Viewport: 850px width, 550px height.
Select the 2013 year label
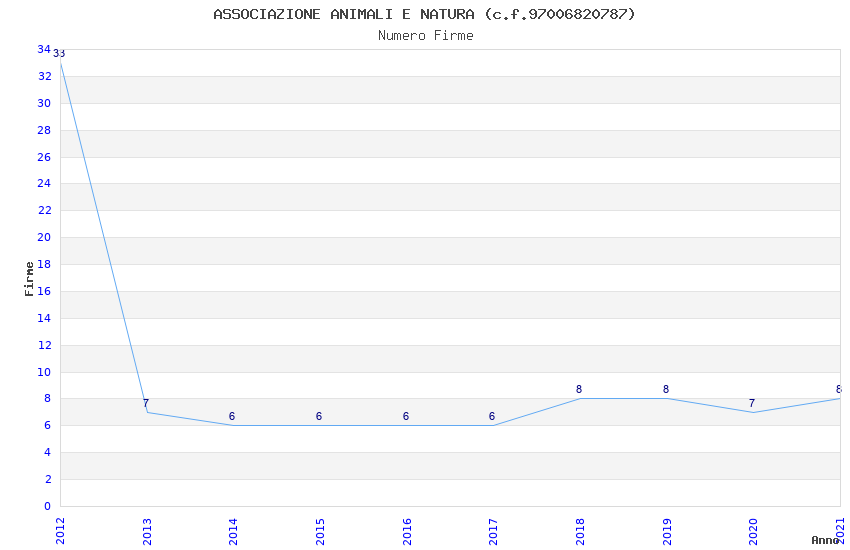[146, 531]
